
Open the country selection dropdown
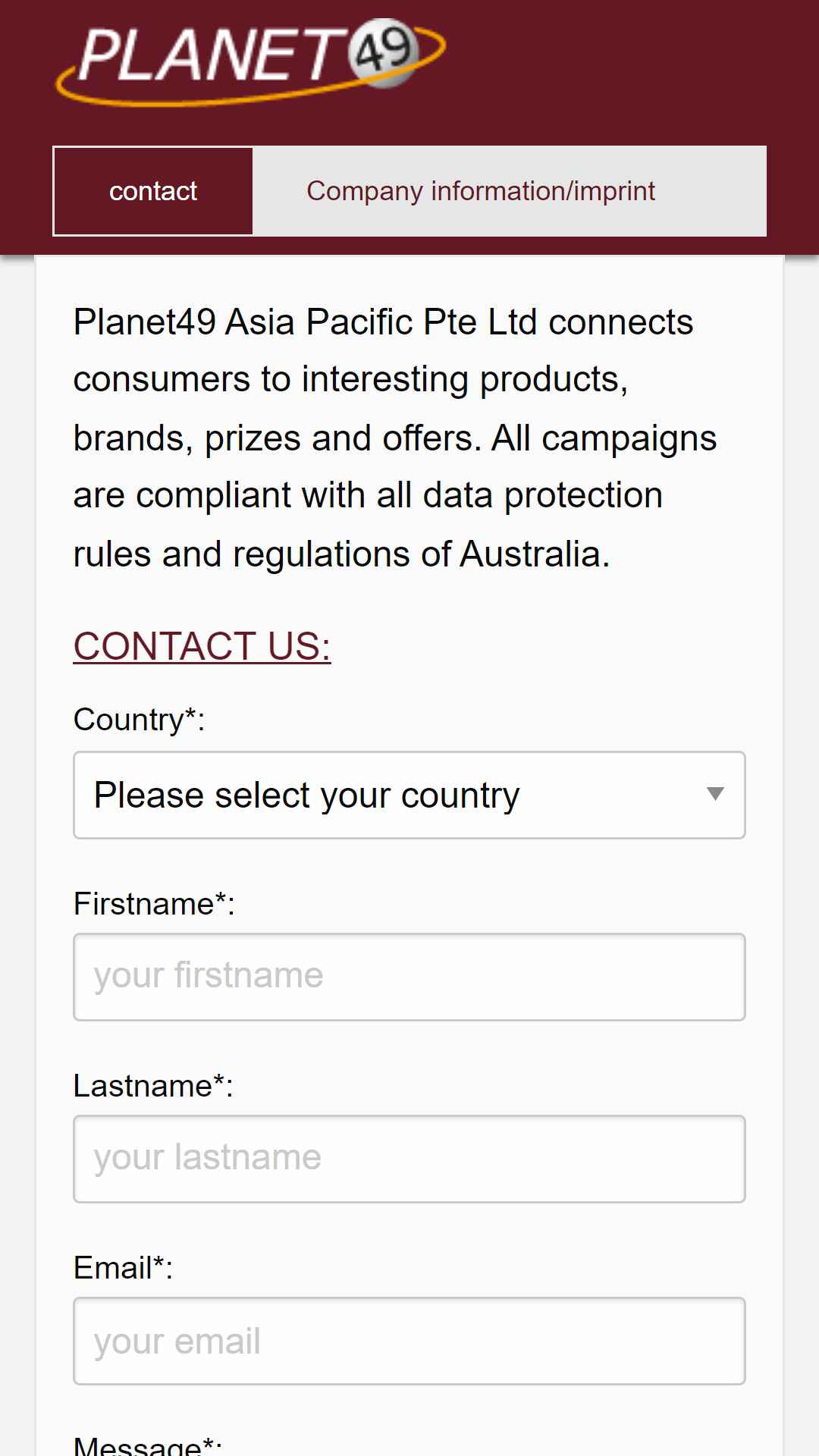pyautogui.click(x=409, y=795)
